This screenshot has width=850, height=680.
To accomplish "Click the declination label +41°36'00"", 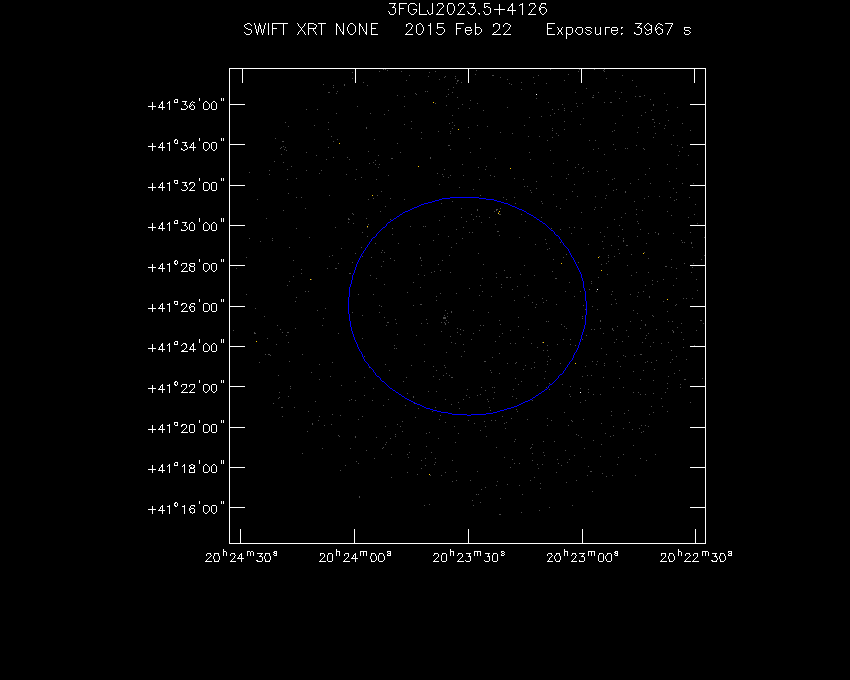I will tap(186, 105).
